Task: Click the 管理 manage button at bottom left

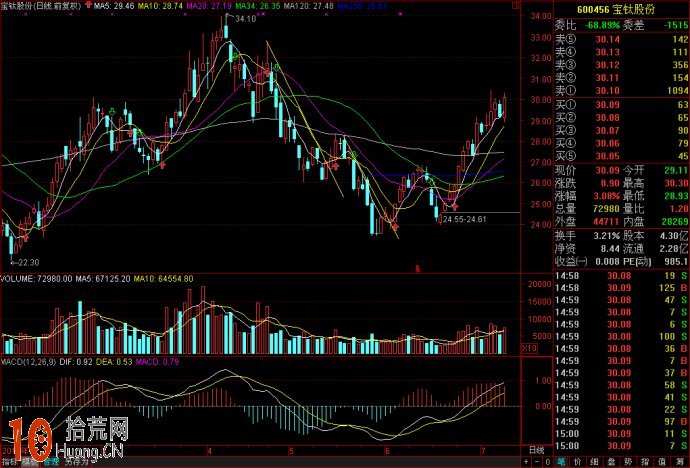Action: (x=51, y=462)
